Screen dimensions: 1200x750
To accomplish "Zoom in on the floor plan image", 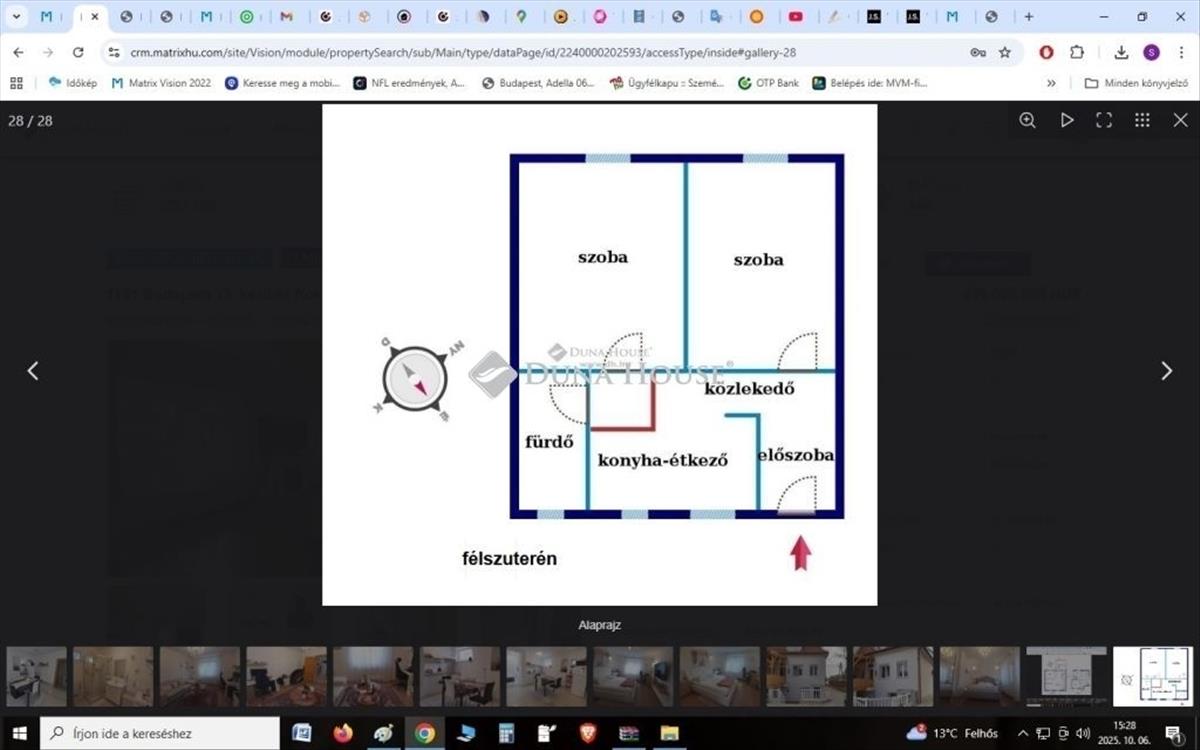I will [1027, 120].
